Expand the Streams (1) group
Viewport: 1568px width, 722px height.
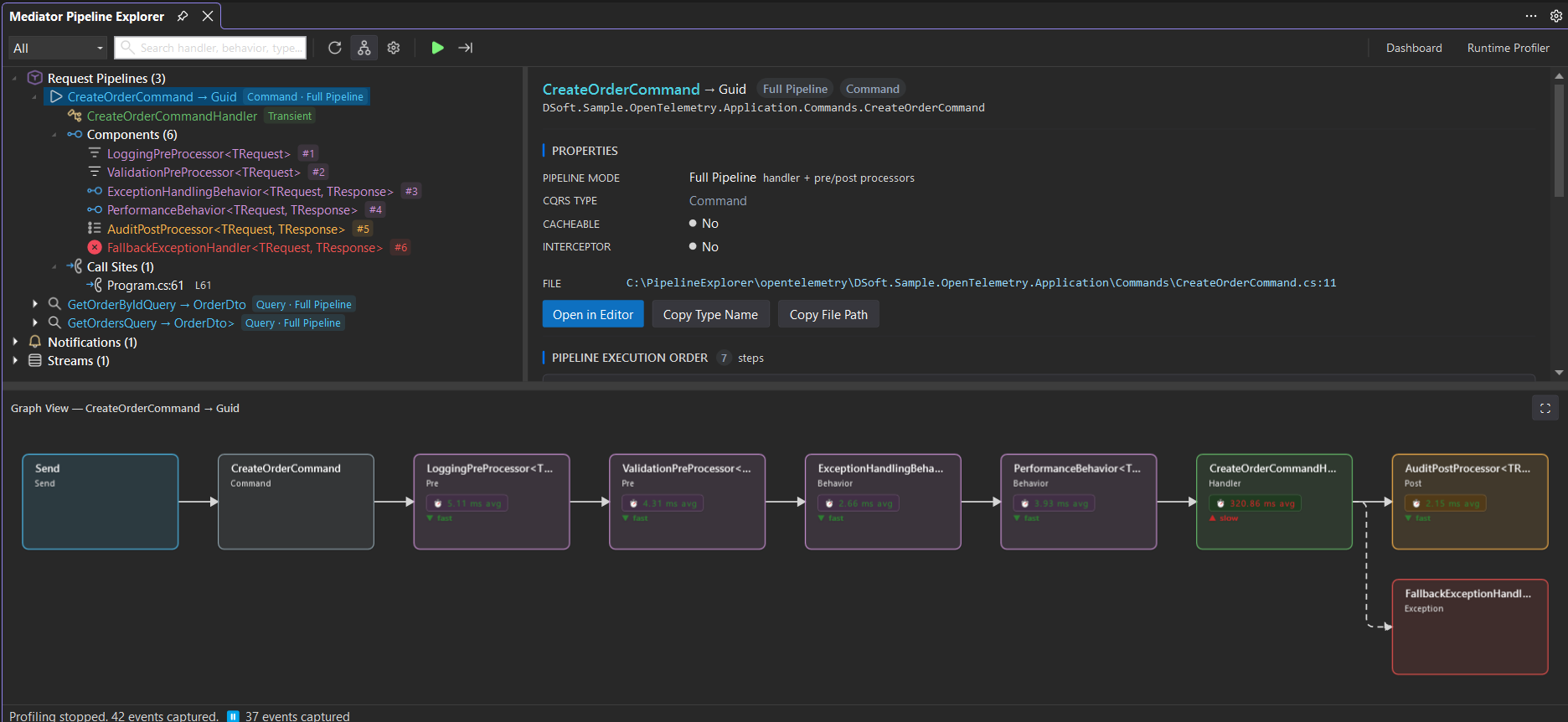click(14, 360)
